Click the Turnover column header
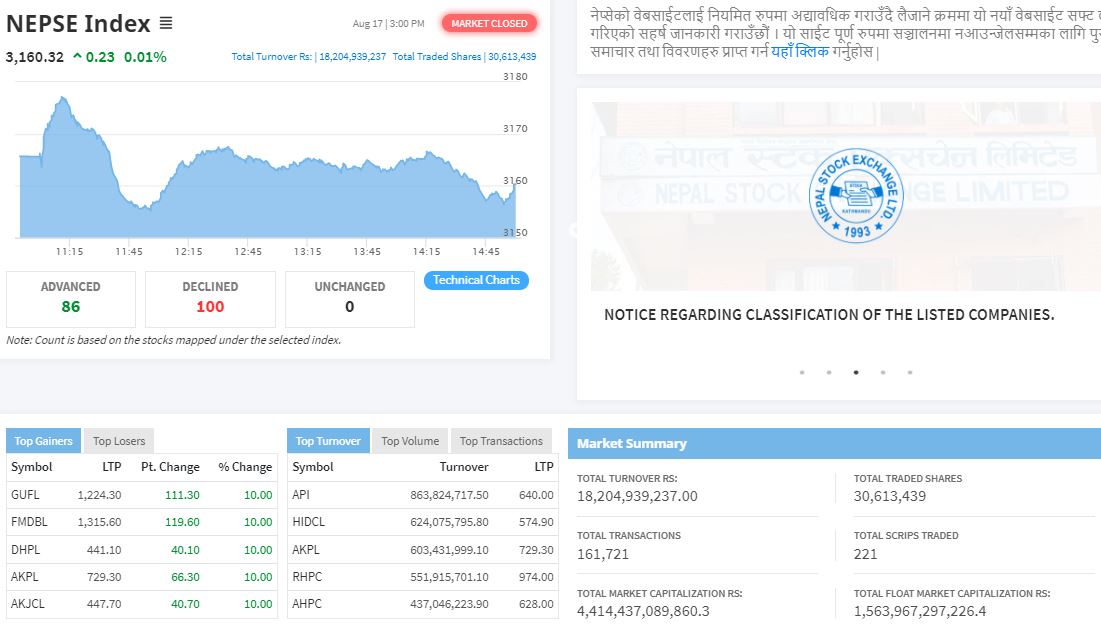This screenshot has width=1101, height=626. [464, 467]
